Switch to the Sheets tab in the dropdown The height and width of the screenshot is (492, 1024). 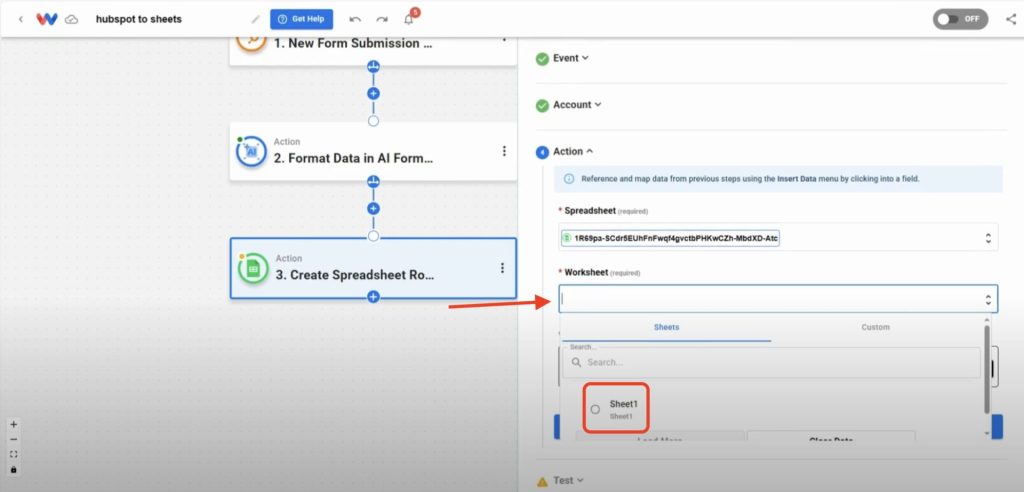pos(666,327)
